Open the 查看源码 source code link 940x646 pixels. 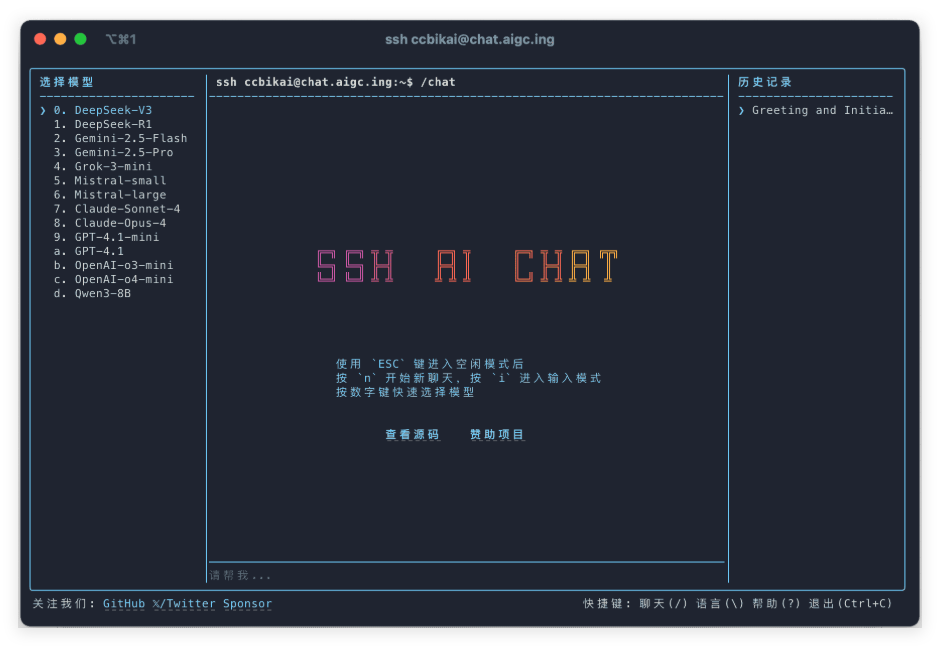coord(412,434)
